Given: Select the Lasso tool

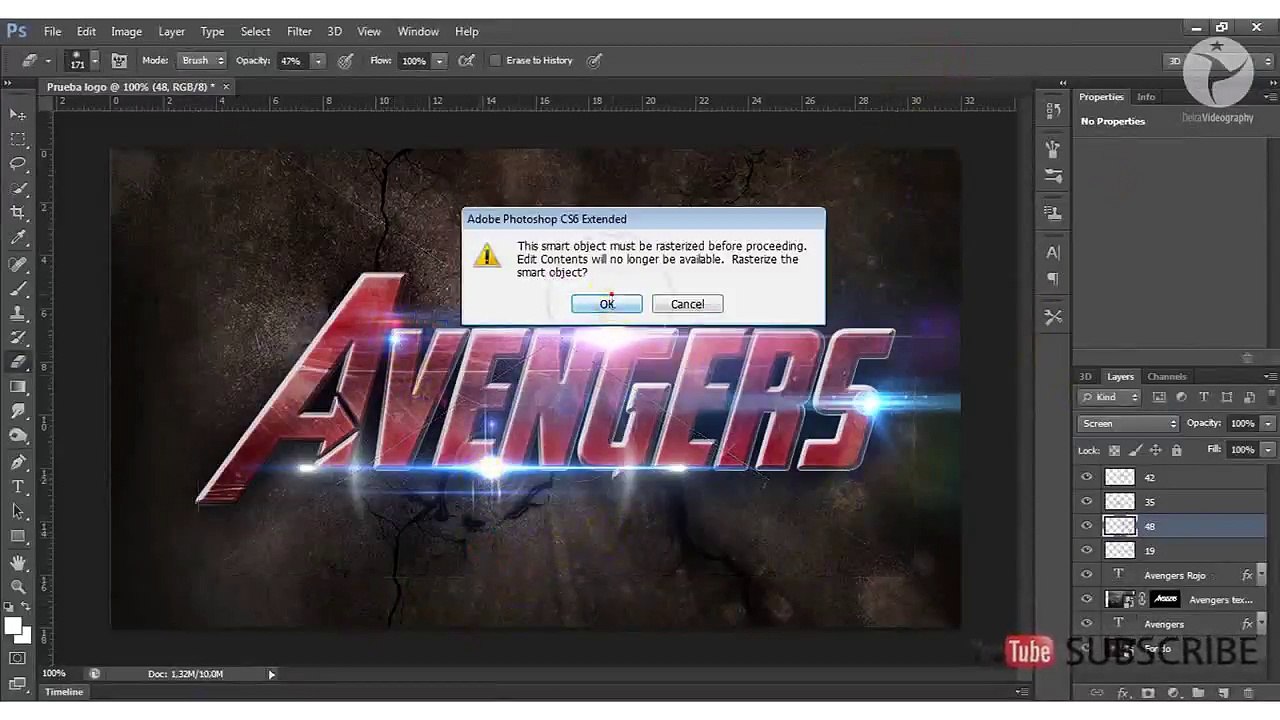Looking at the screenshot, I should click(x=18, y=163).
